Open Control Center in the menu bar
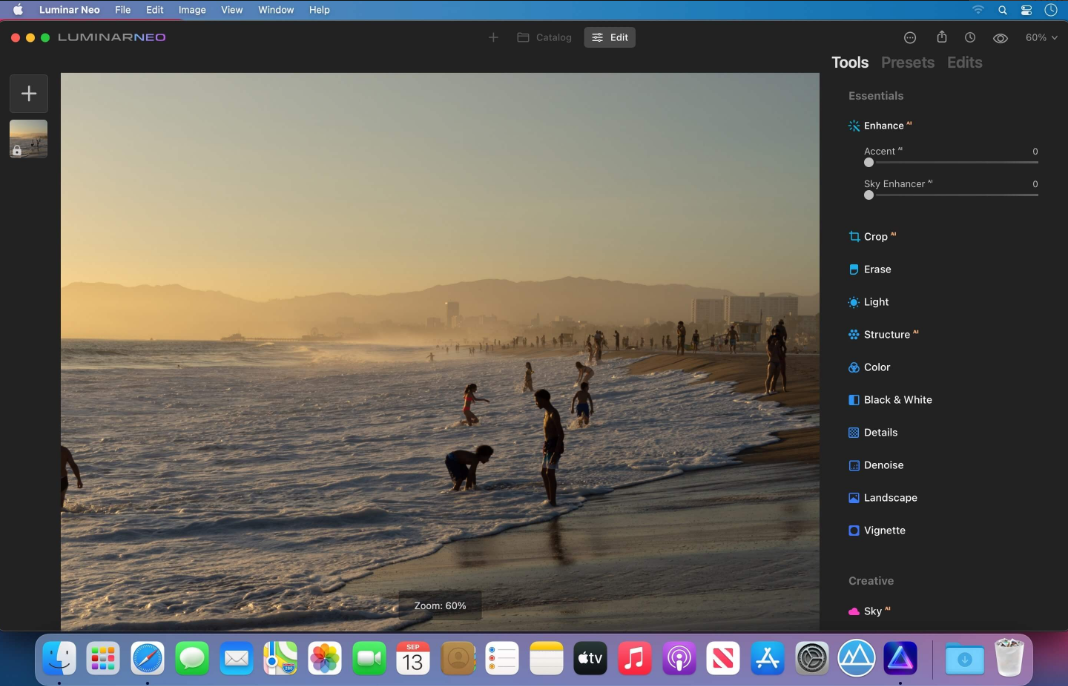Image resolution: width=1068 pixels, height=686 pixels. pos(1026,10)
